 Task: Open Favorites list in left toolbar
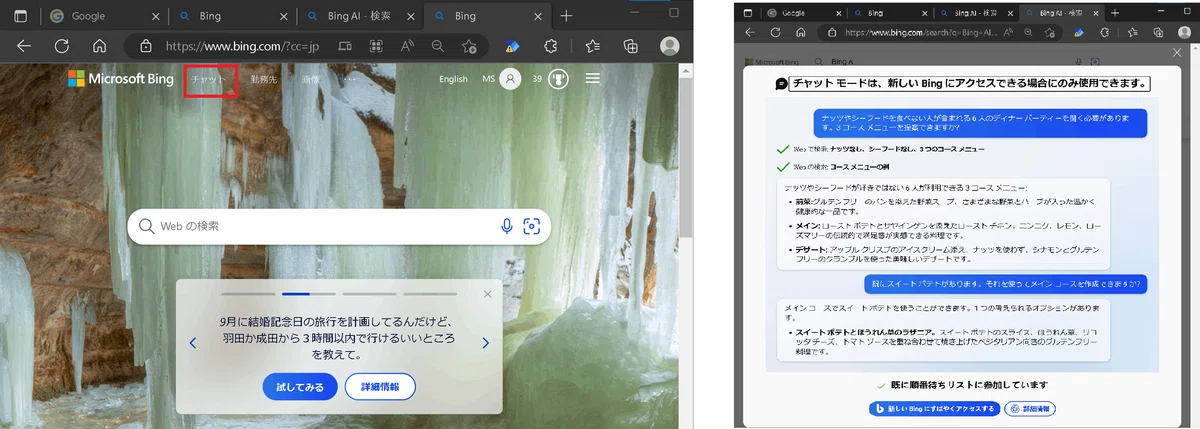592,46
